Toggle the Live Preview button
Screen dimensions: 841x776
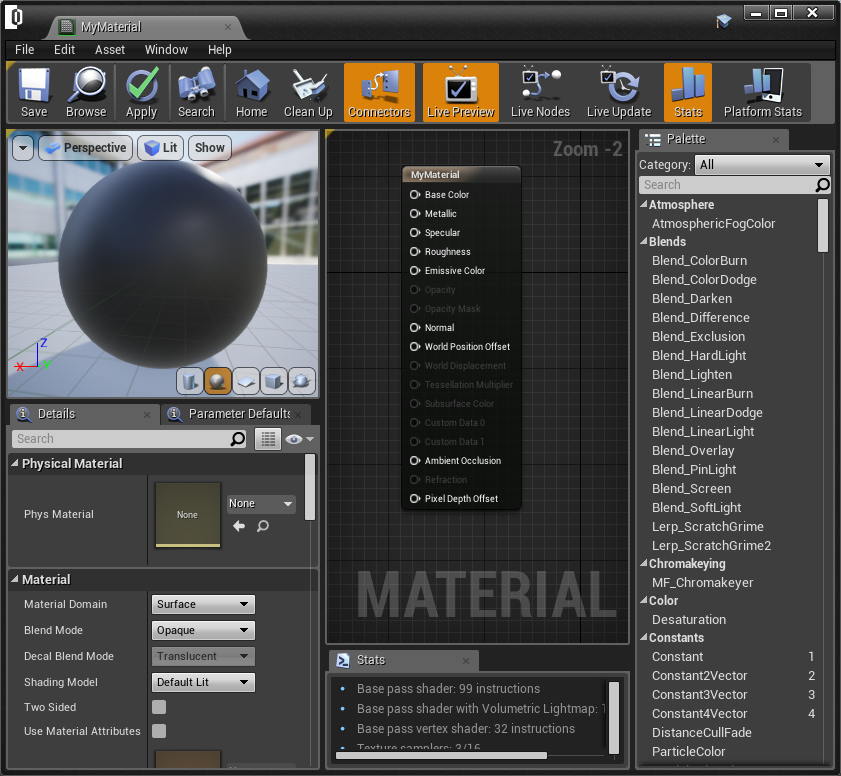click(x=460, y=92)
